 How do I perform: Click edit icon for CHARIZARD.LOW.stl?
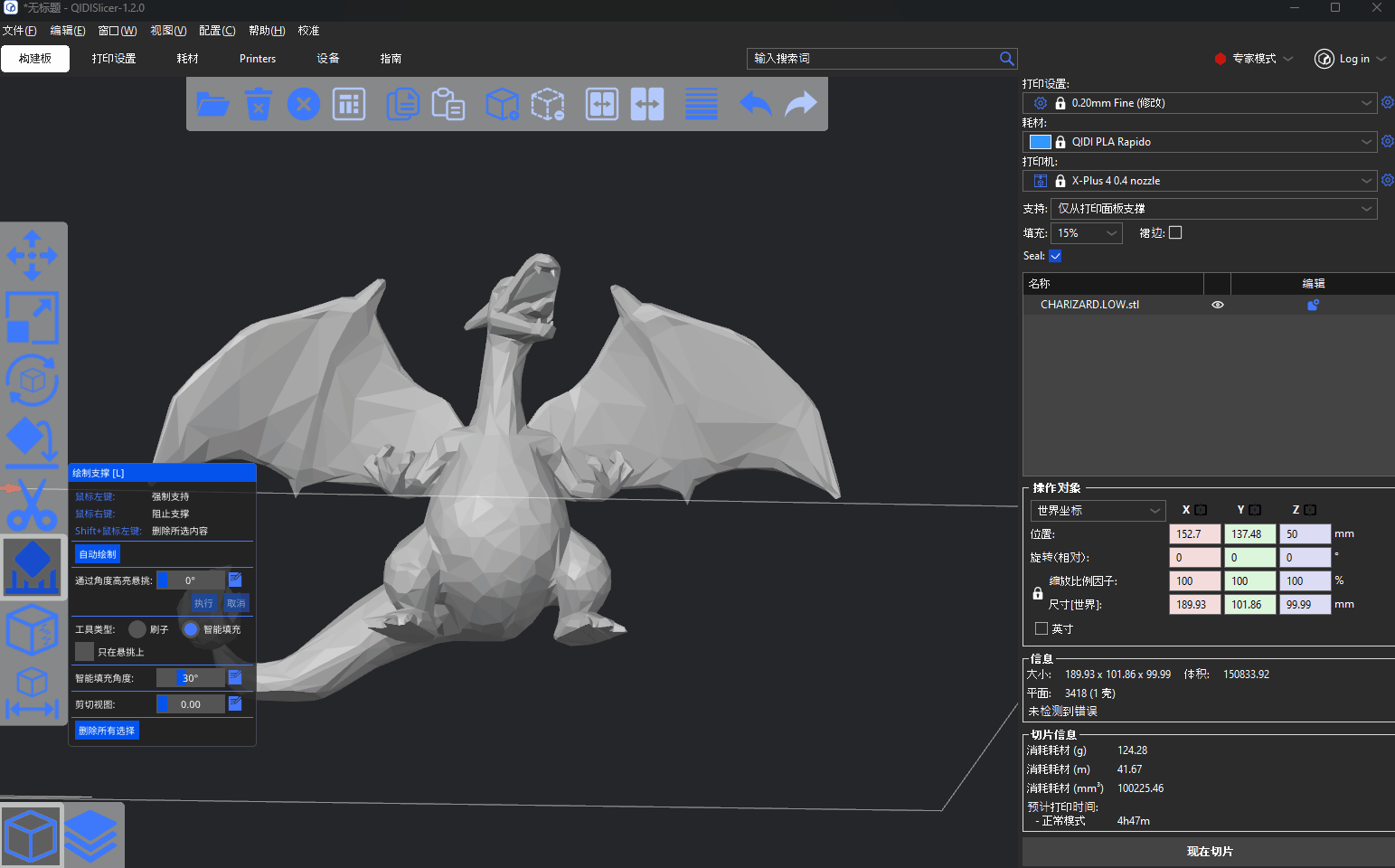[1313, 305]
